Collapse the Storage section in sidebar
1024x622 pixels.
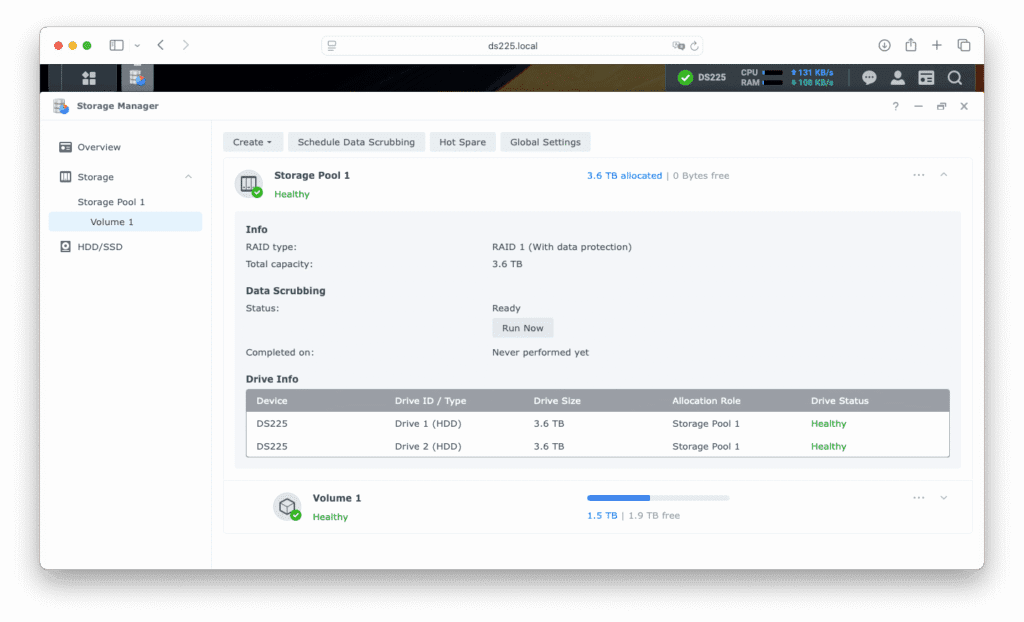click(x=188, y=177)
